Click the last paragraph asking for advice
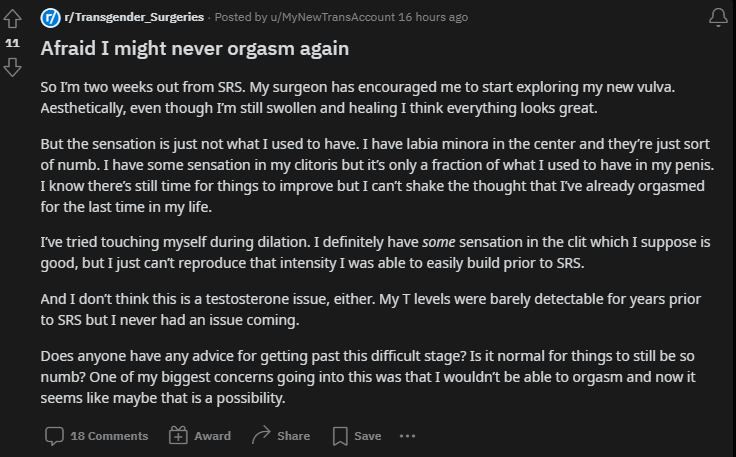Screen dimensions: 736x457 pos(368,377)
